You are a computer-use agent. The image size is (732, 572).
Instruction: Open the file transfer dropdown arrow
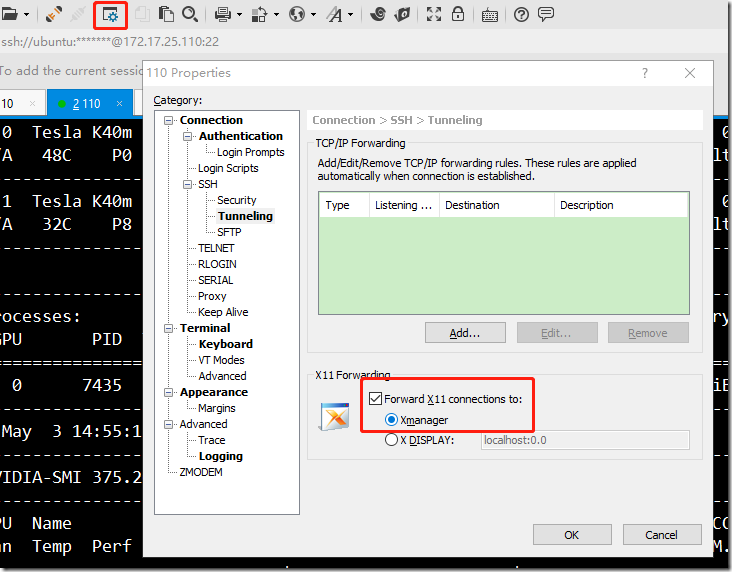pos(276,15)
